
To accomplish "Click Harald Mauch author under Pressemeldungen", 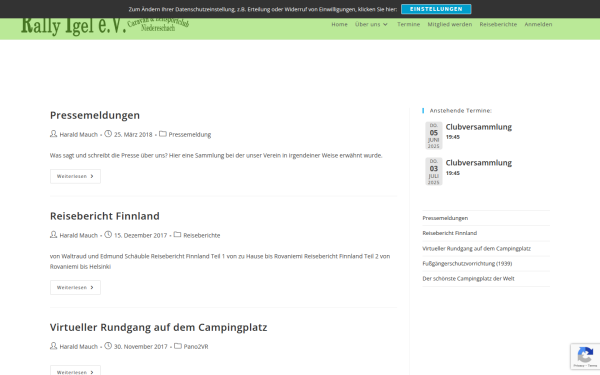I will click(x=78, y=135).
